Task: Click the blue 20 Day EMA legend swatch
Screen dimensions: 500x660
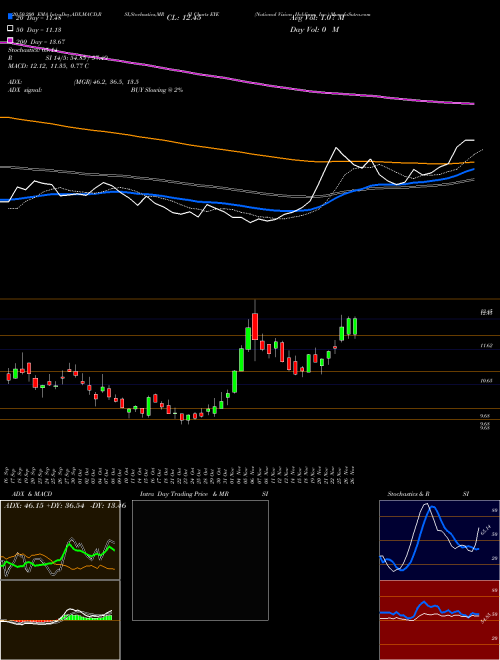Action: 10,17
